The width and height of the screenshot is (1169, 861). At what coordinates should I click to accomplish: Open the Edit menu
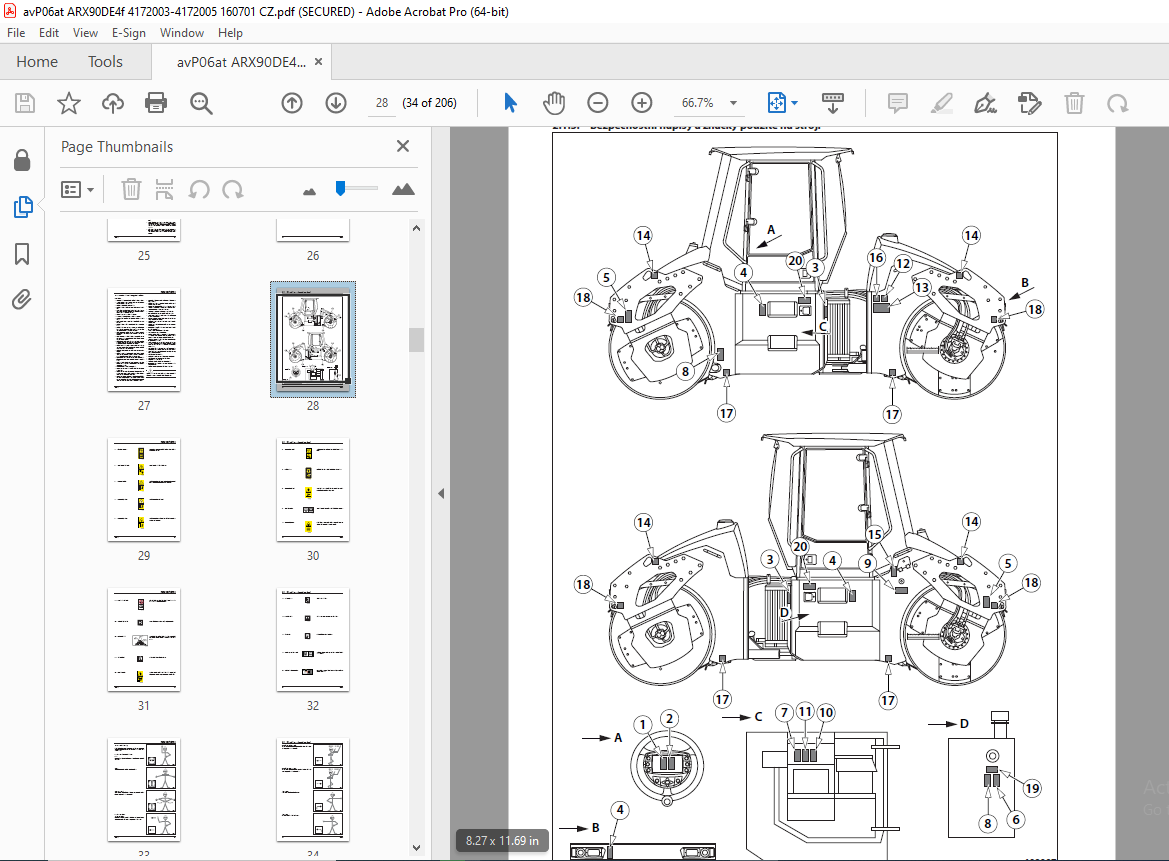(48, 33)
